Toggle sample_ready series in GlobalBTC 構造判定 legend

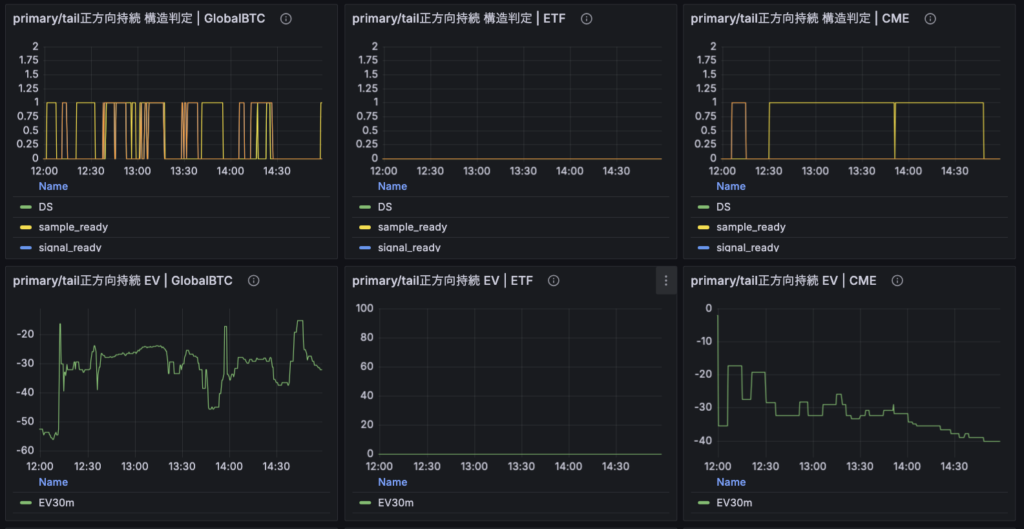tap(73, 227)
